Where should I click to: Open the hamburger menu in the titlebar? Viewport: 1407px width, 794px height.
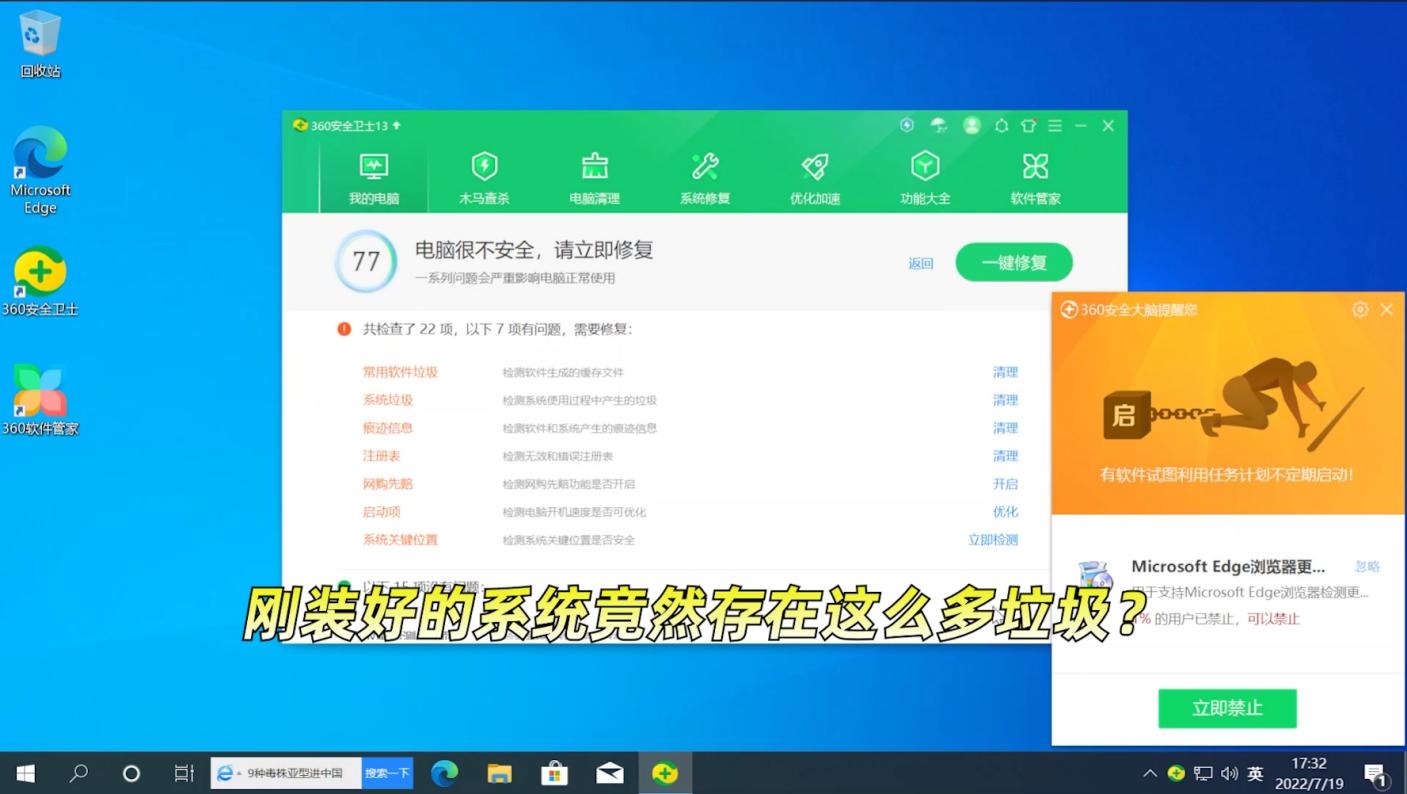(x=1054, y=125)
